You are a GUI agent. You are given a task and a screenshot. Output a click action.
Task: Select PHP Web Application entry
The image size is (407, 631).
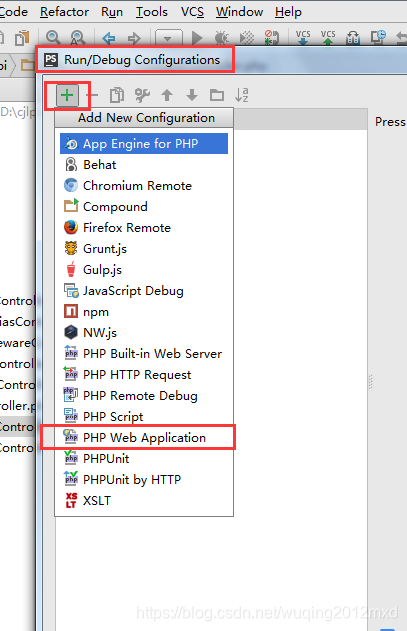click(x=144, y=437)
